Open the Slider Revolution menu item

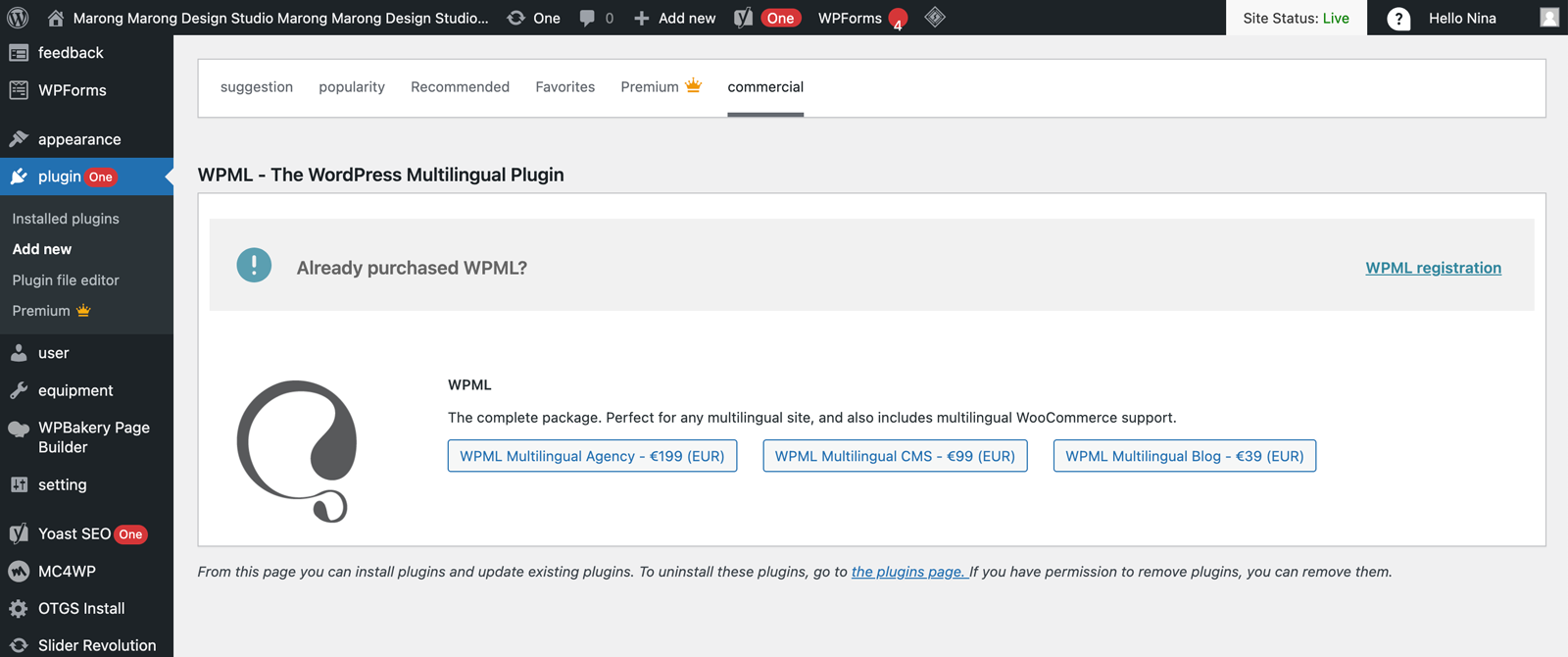pos(97,645)
